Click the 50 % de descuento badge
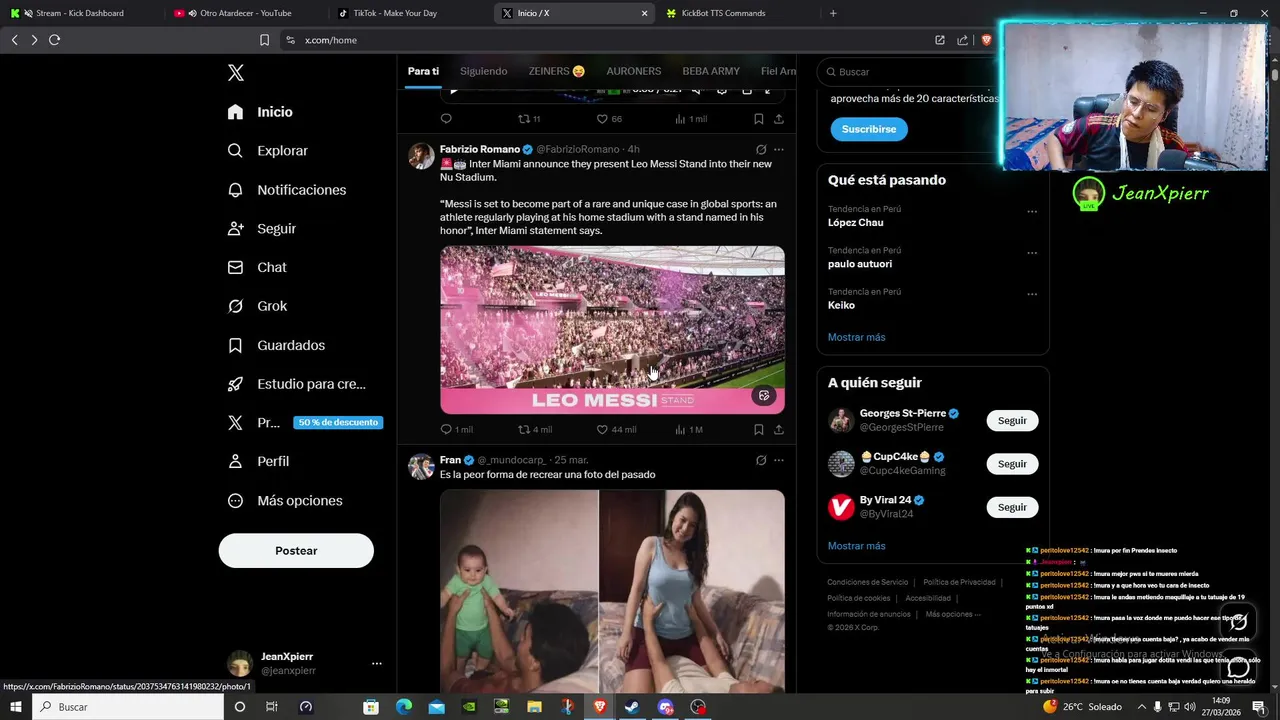1280x720 pixels. pyautogui.click(x=338, y=423)
